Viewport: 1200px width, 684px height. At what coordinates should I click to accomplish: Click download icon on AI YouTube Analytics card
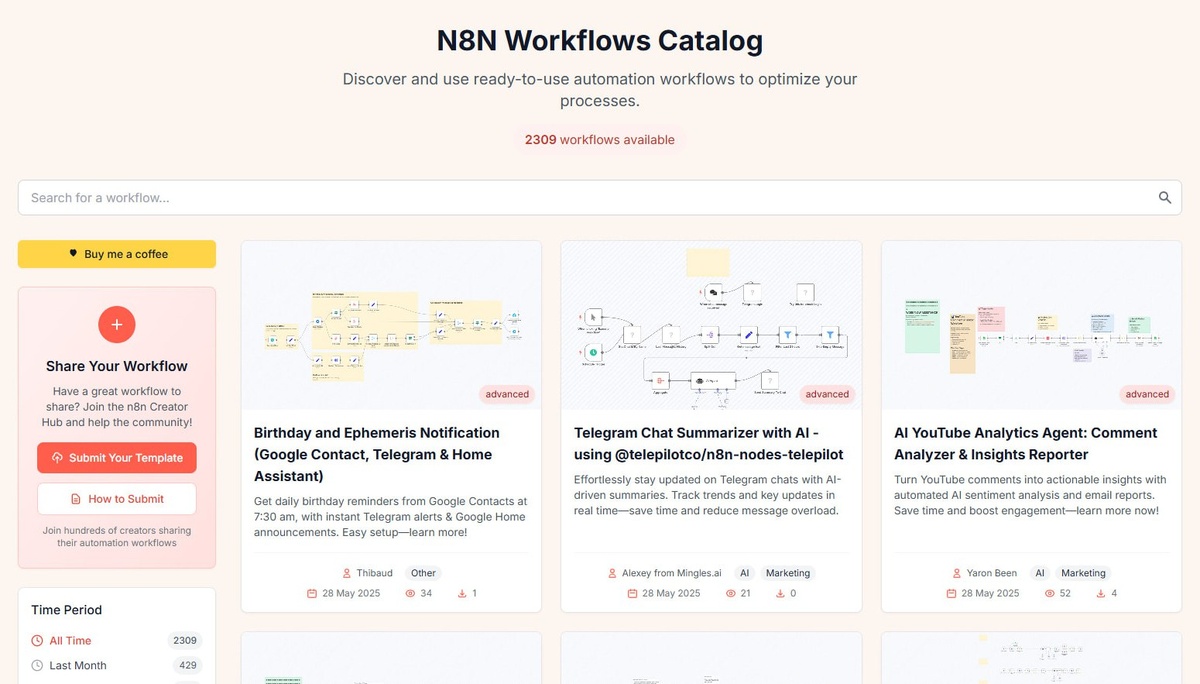tap(1101, 594)
